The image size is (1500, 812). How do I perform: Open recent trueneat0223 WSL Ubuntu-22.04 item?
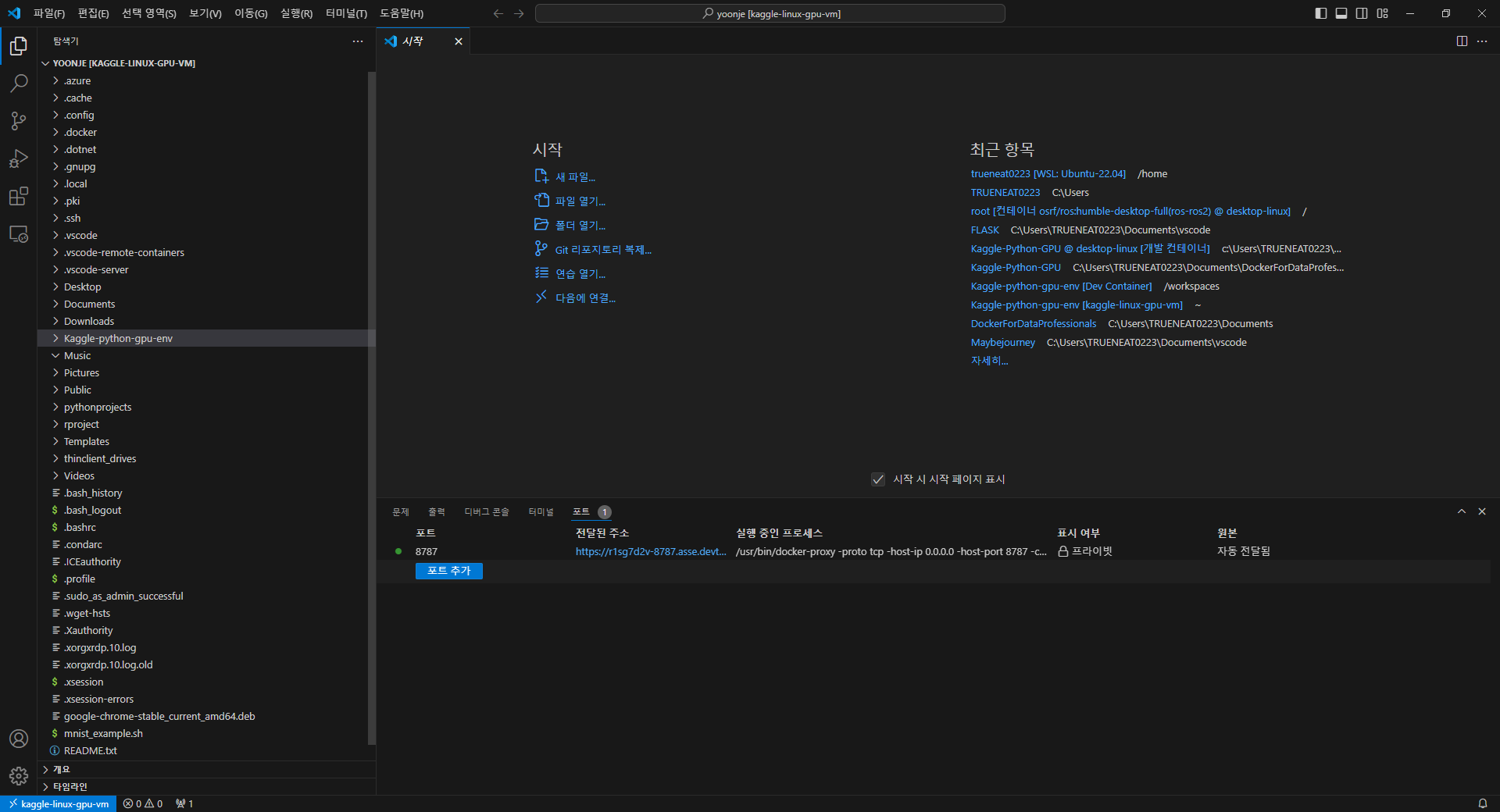point(1048,174)
